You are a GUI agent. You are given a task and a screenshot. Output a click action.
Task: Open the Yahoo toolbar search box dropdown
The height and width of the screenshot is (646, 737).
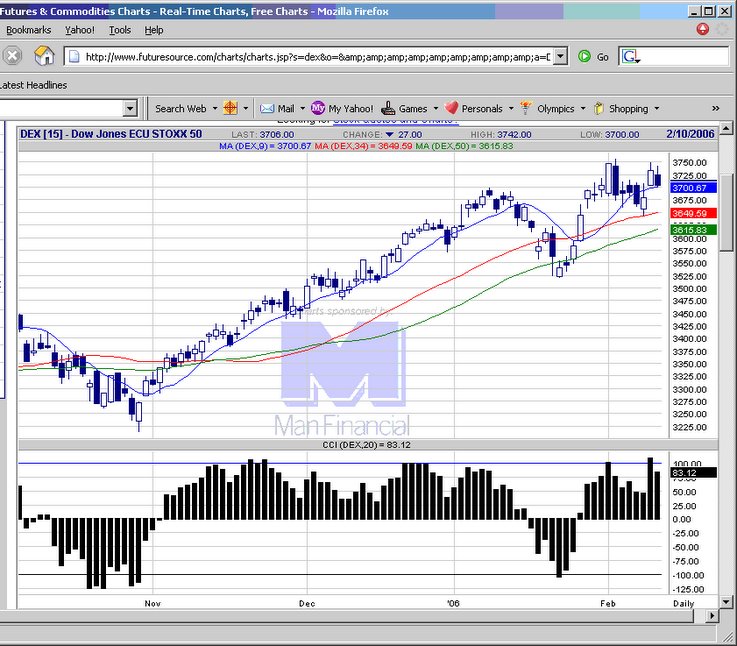(130, 109)
